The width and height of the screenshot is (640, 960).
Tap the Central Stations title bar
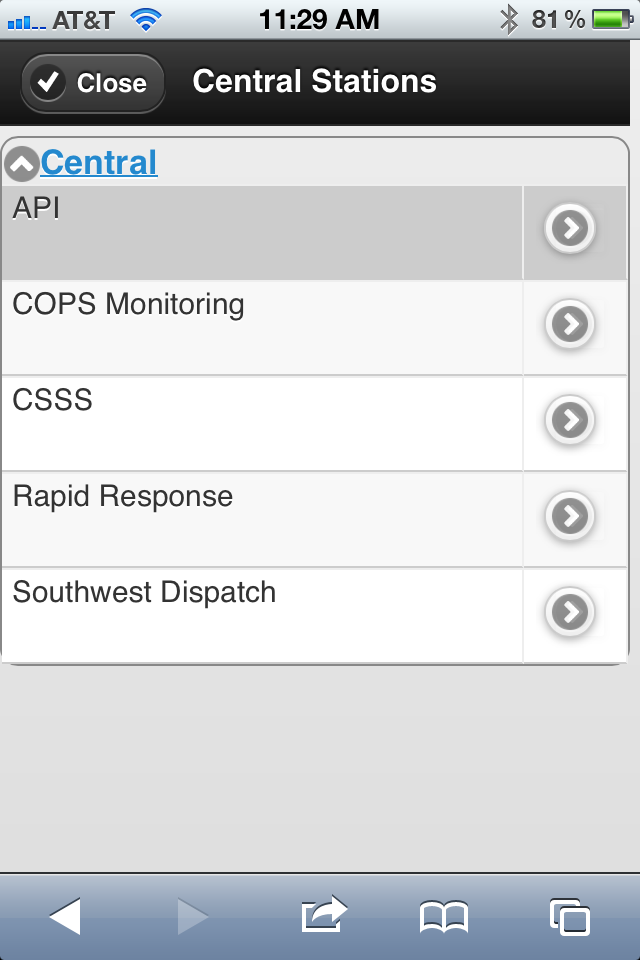coord(314,81)
